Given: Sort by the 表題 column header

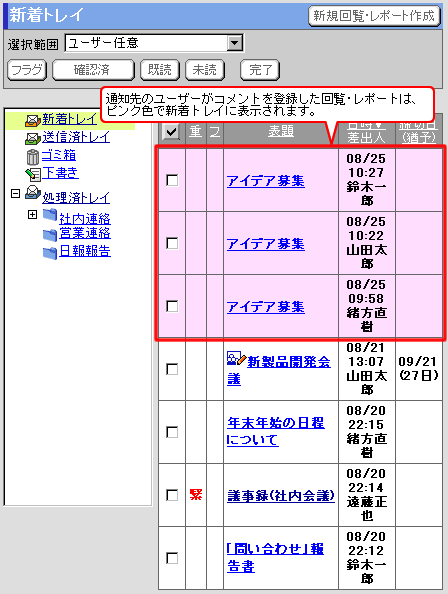Looking at the screenshot, I should pyautogui.click(x=281, y=131).
